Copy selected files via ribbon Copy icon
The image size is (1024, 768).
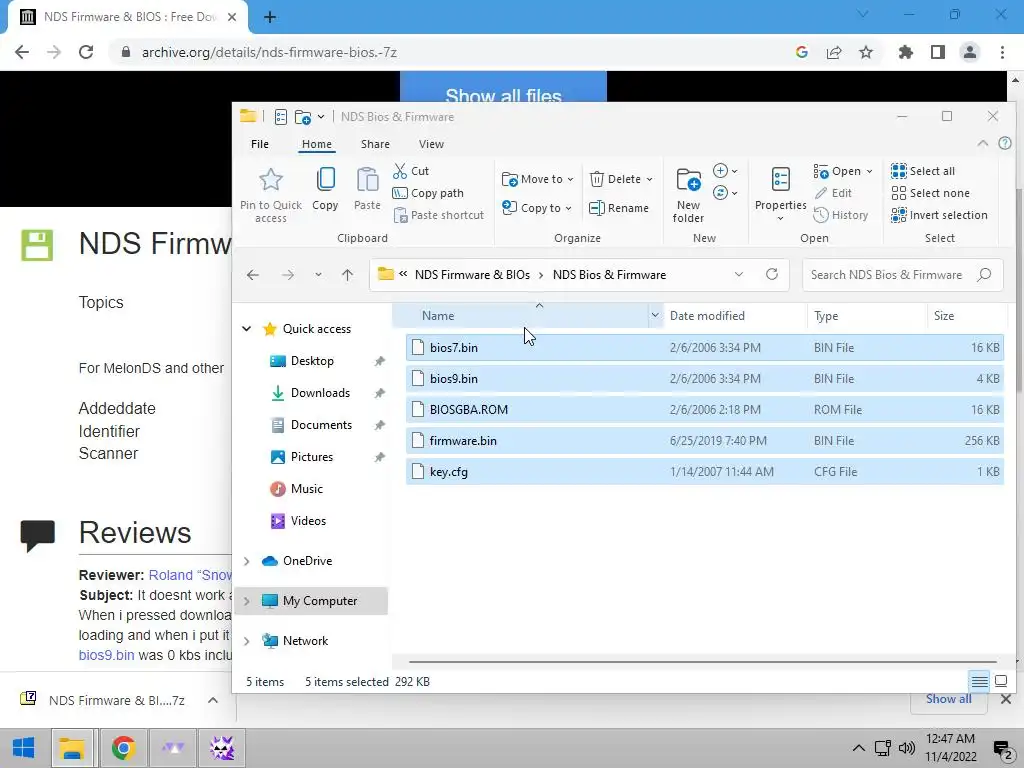coord(325,188)
